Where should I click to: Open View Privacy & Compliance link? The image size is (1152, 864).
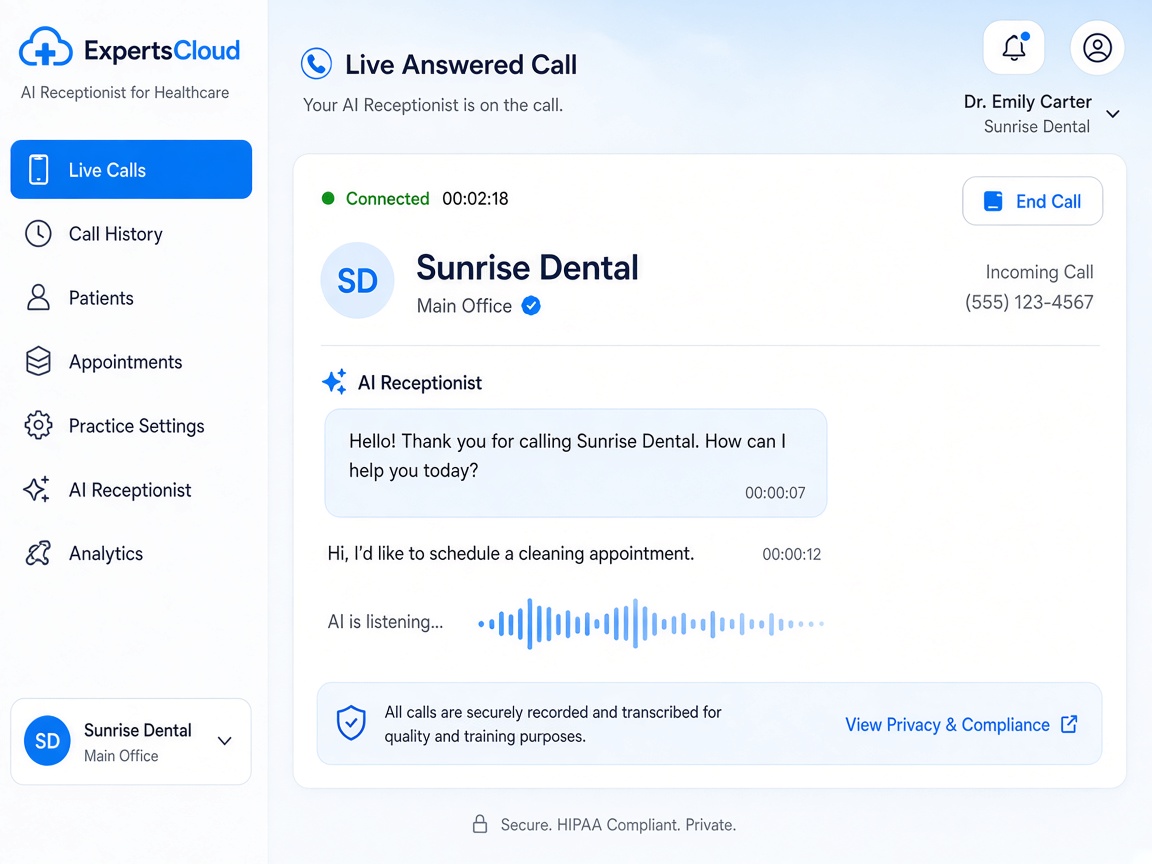click(962, 724)
